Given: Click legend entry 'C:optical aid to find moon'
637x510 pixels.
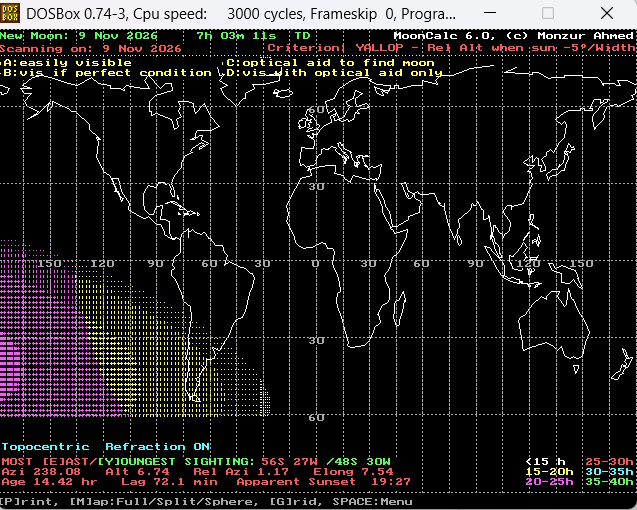Looking at the screenshot, I should (331, 63).
